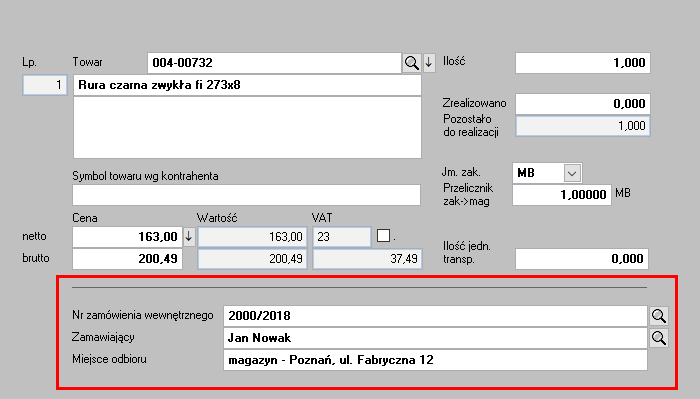
Task: Open Zamawiający lookup magnifier icon
Action: click(658, 338)
